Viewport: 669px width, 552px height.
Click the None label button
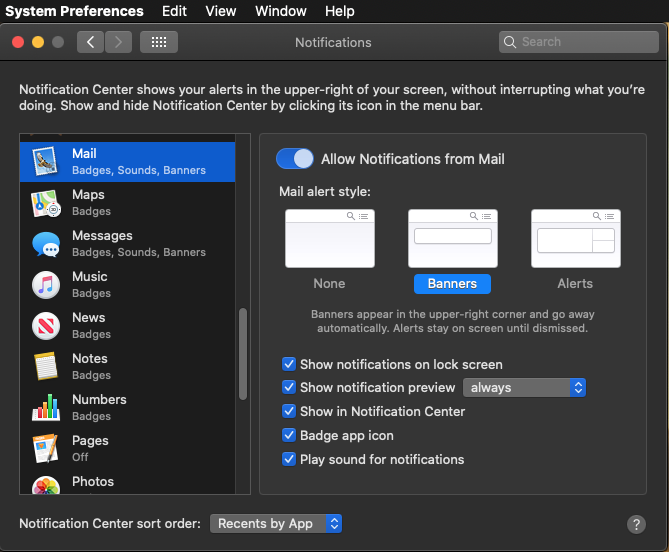pos(329,284)
